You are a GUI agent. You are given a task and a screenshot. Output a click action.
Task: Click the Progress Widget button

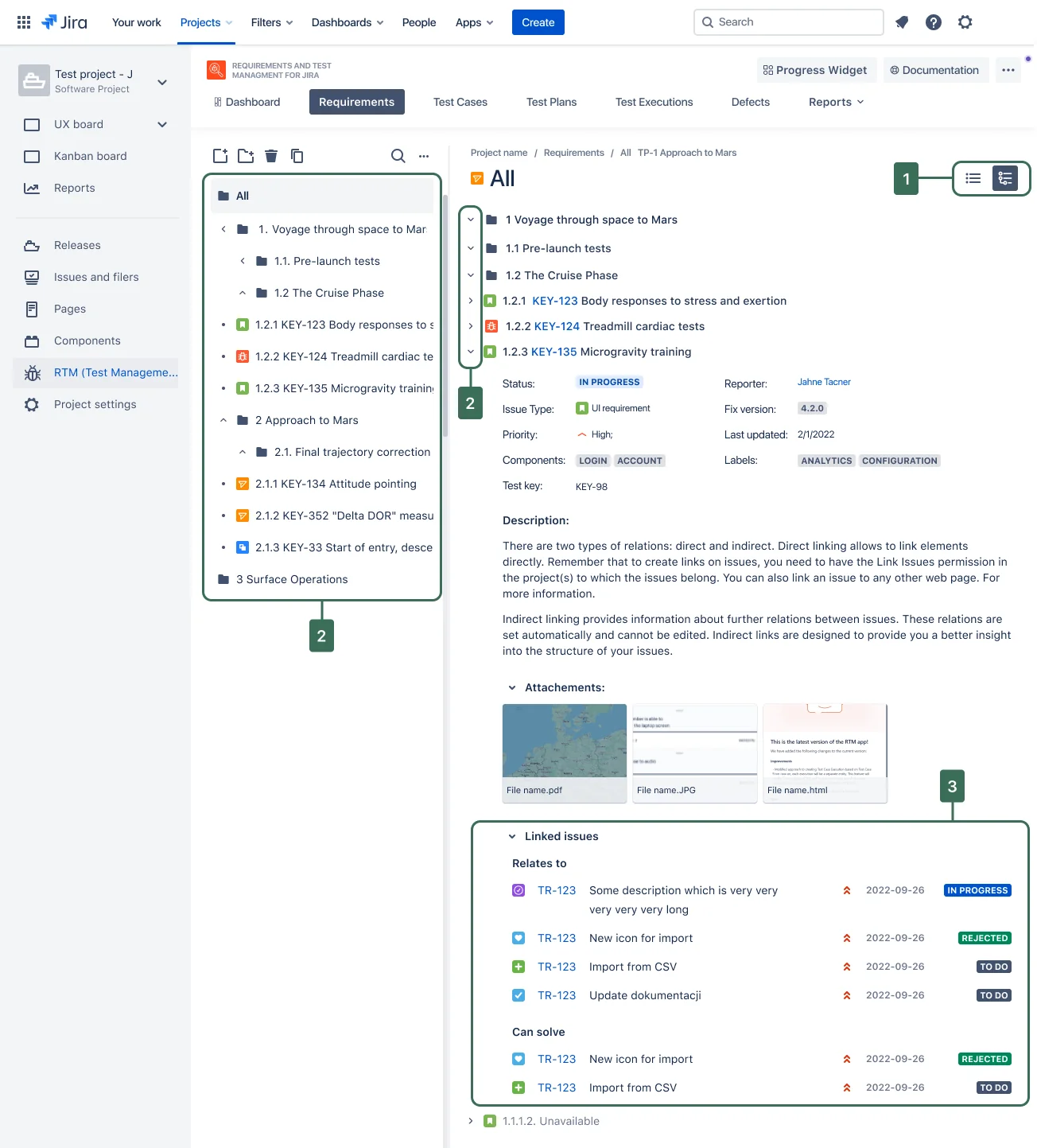(x=816, y=70)
